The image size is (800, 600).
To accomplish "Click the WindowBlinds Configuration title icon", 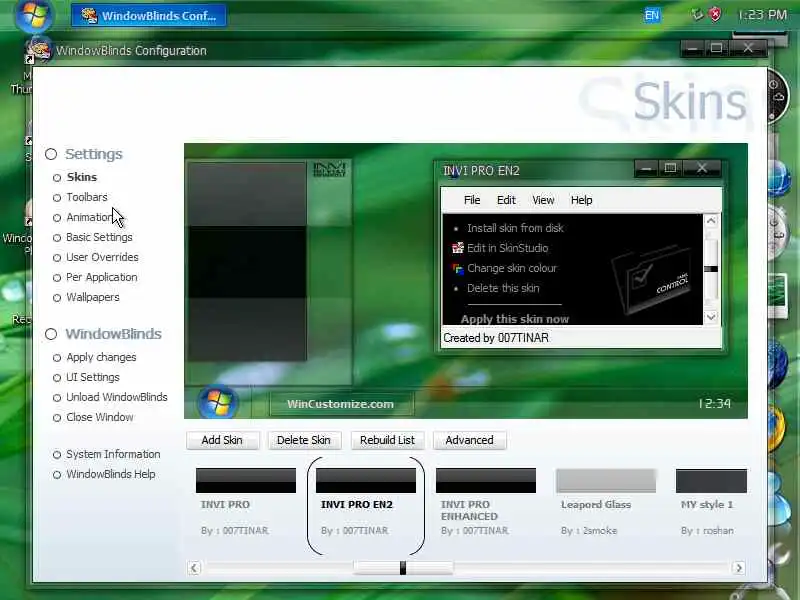I will tap(39, 50).
